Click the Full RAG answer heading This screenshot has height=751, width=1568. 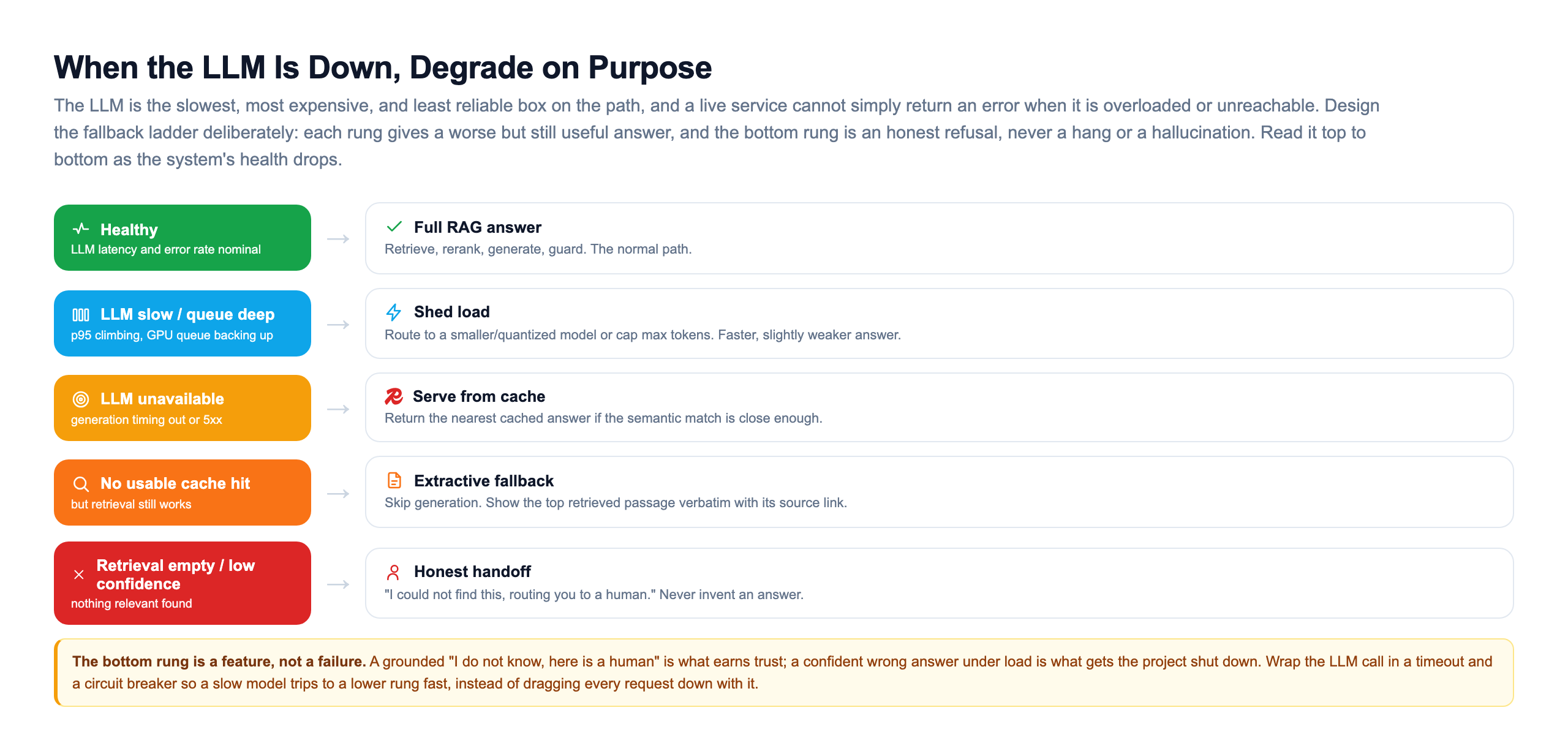click(x=478, y=227)
